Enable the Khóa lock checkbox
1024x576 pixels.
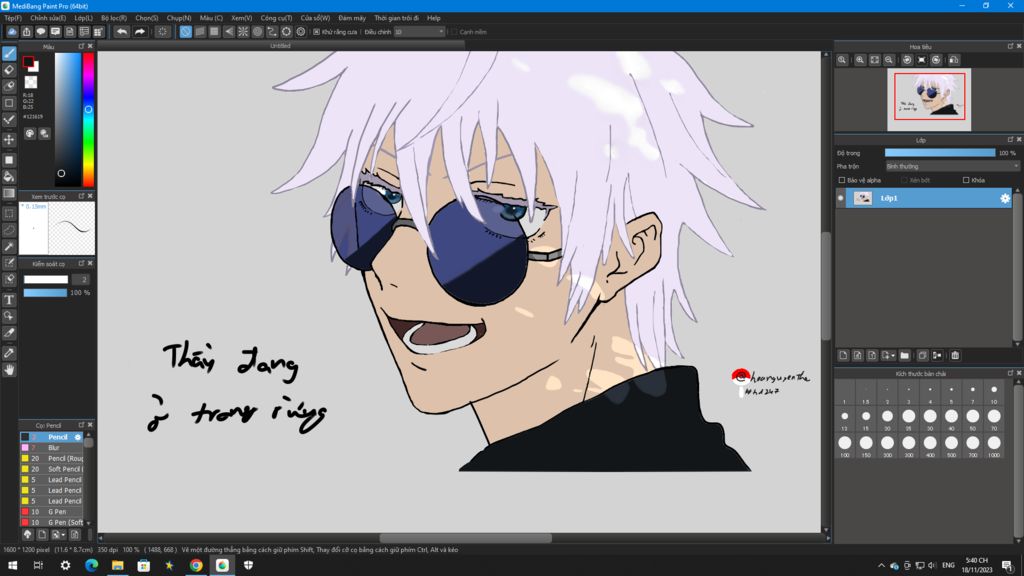point(966,180)
